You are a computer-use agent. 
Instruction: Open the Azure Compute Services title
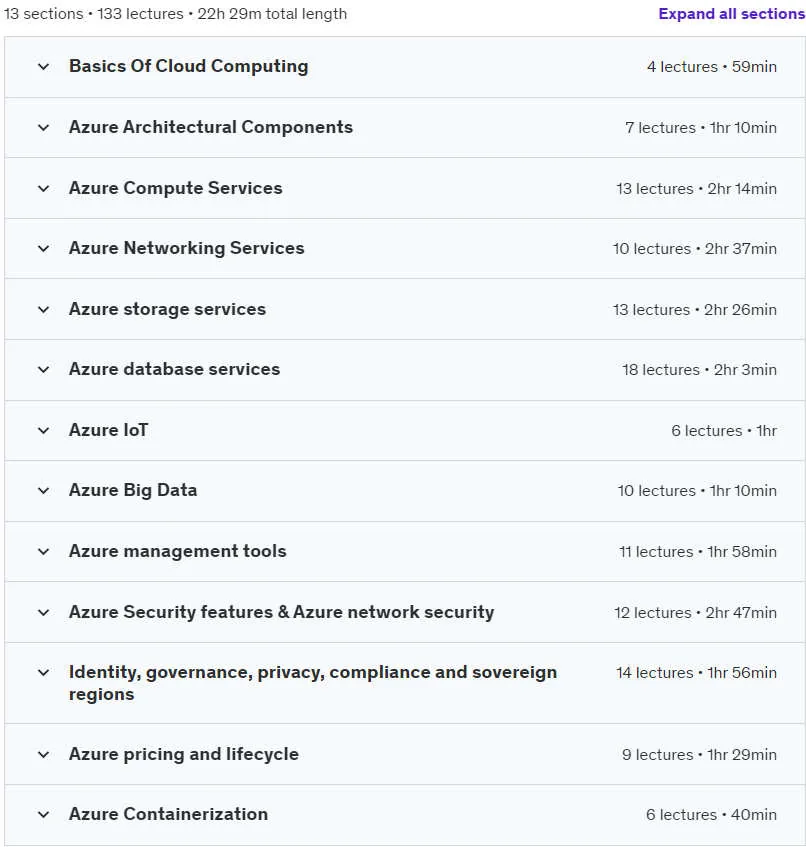176,188
